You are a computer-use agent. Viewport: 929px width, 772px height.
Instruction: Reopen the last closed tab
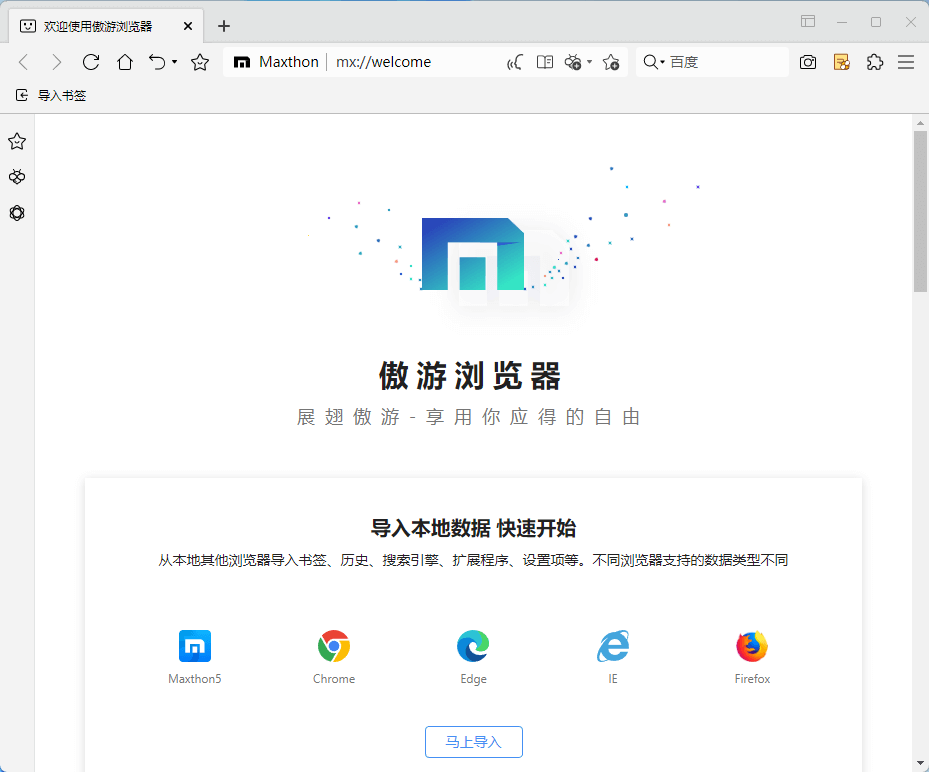(x=157, y=62)
